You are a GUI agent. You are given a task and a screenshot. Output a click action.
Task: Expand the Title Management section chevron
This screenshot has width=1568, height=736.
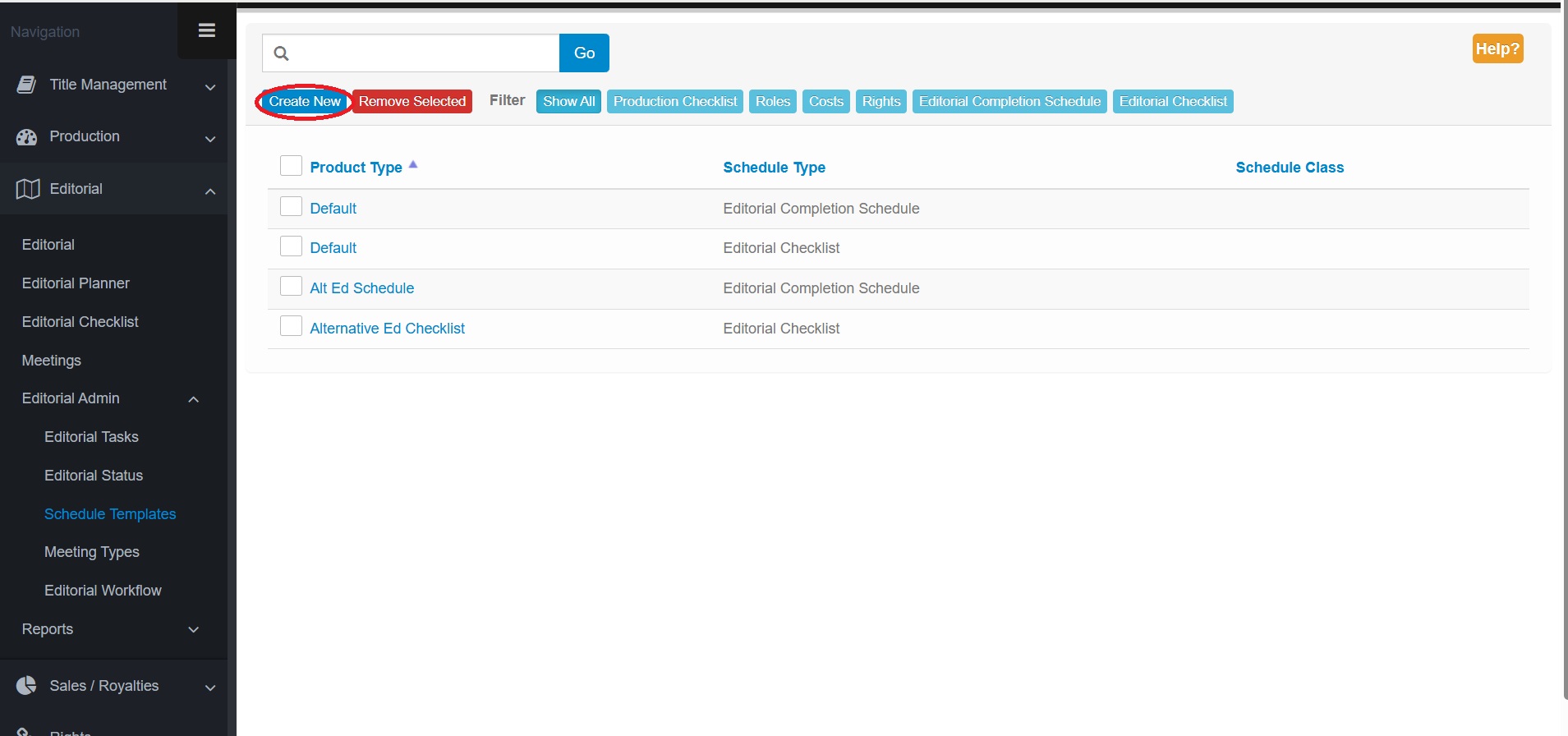coord(210,87)
